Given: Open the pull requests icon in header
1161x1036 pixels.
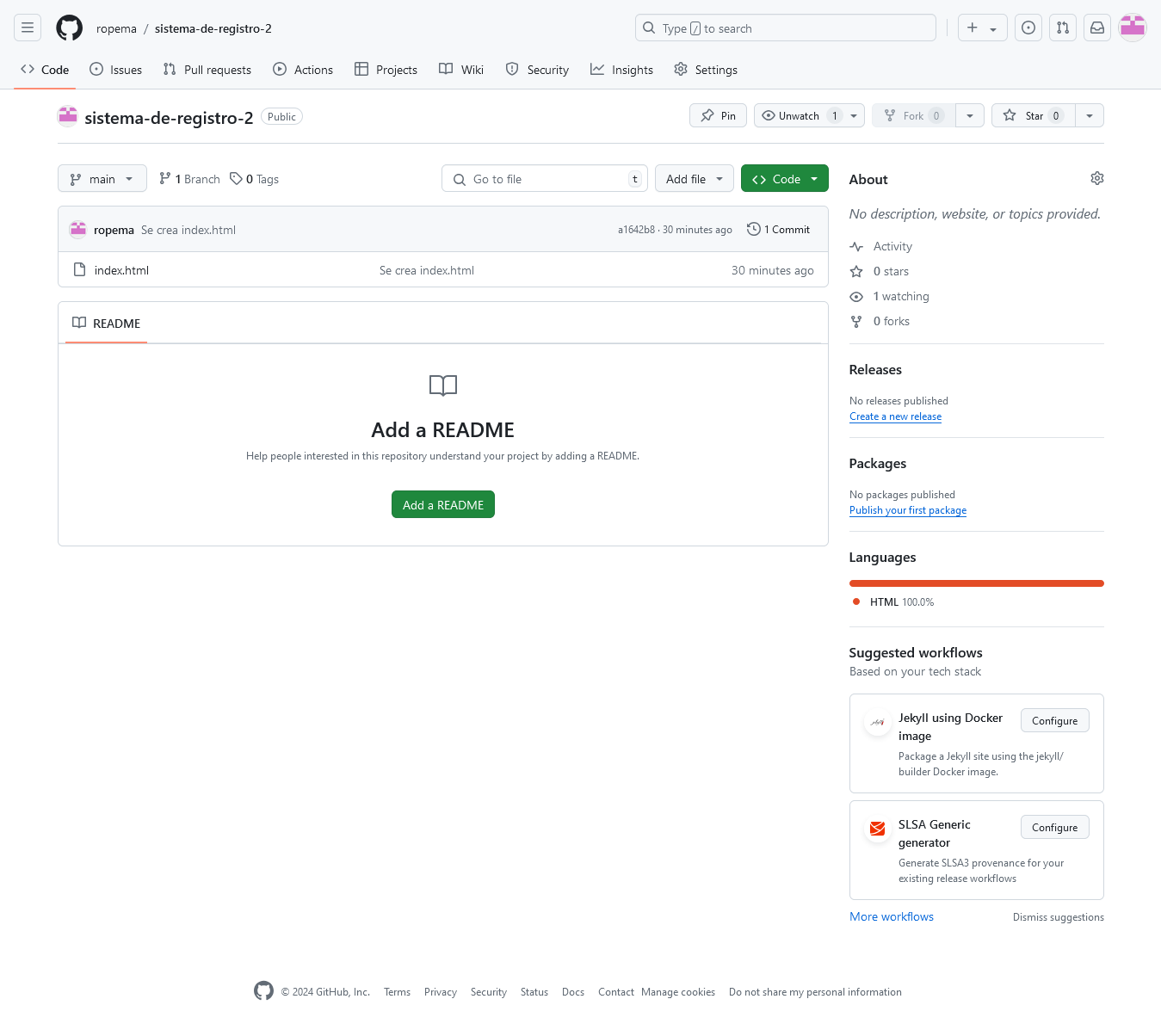Looking at the screenshot, I should 1063,28.
